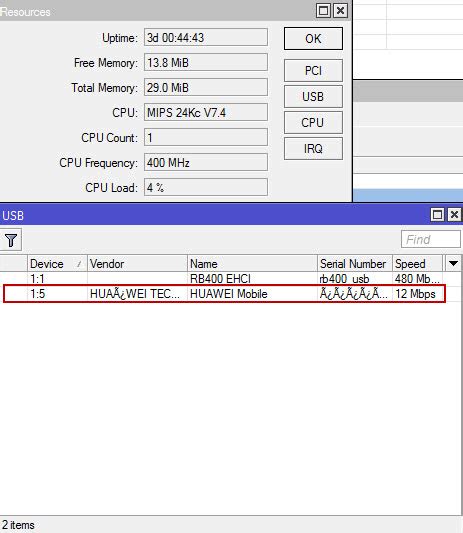Sort by the Name column header
The height and width of the screenshot is (533, 463).
click(252, 263)
